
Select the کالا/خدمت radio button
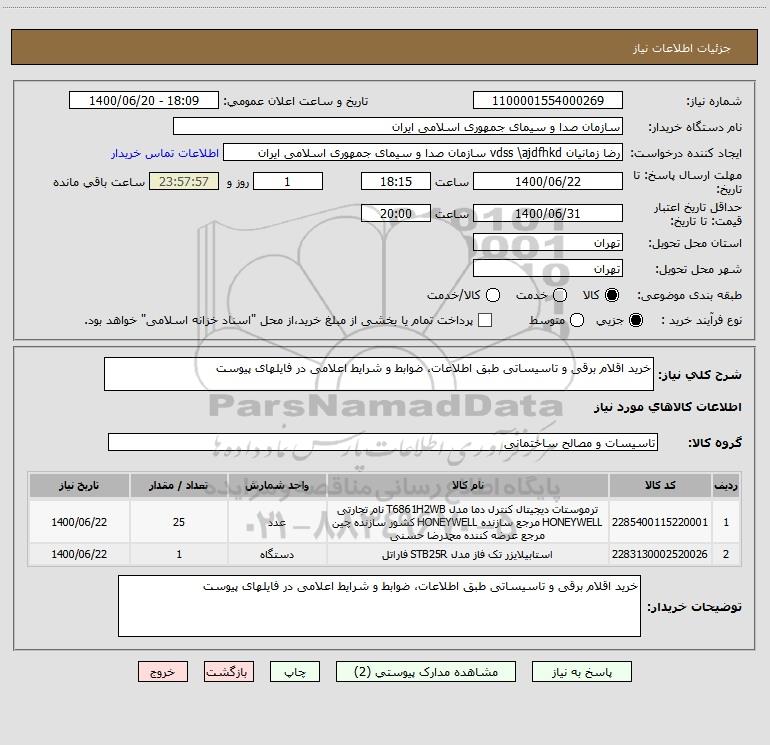tap(493, 295)
